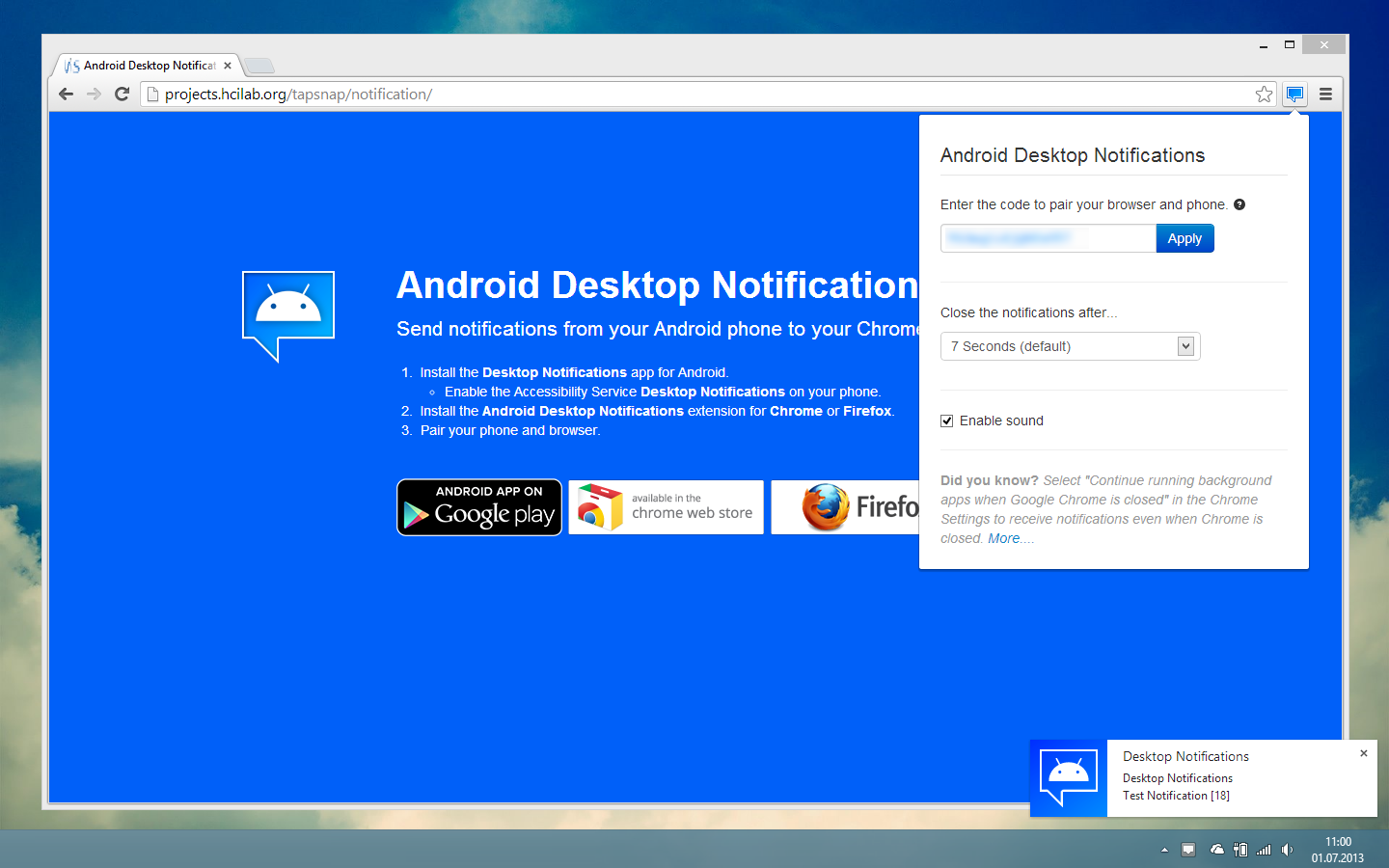
Task: Open the Chrome Web Store badge
Action: point(666,507)
